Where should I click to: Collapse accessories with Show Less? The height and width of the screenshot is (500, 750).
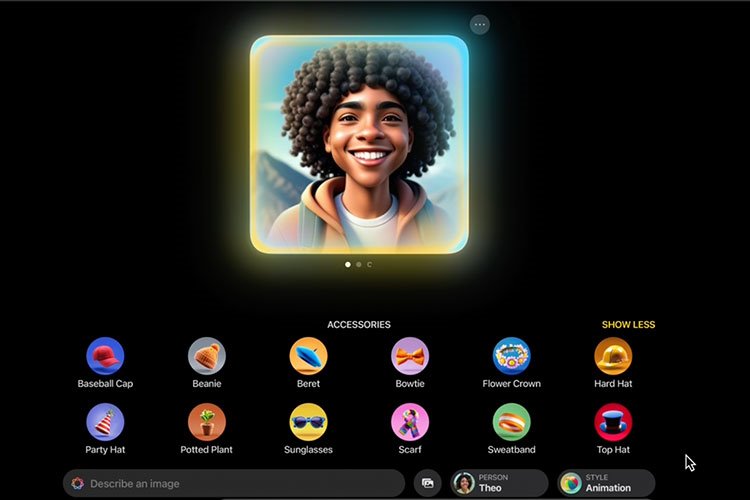click(628, 325)
